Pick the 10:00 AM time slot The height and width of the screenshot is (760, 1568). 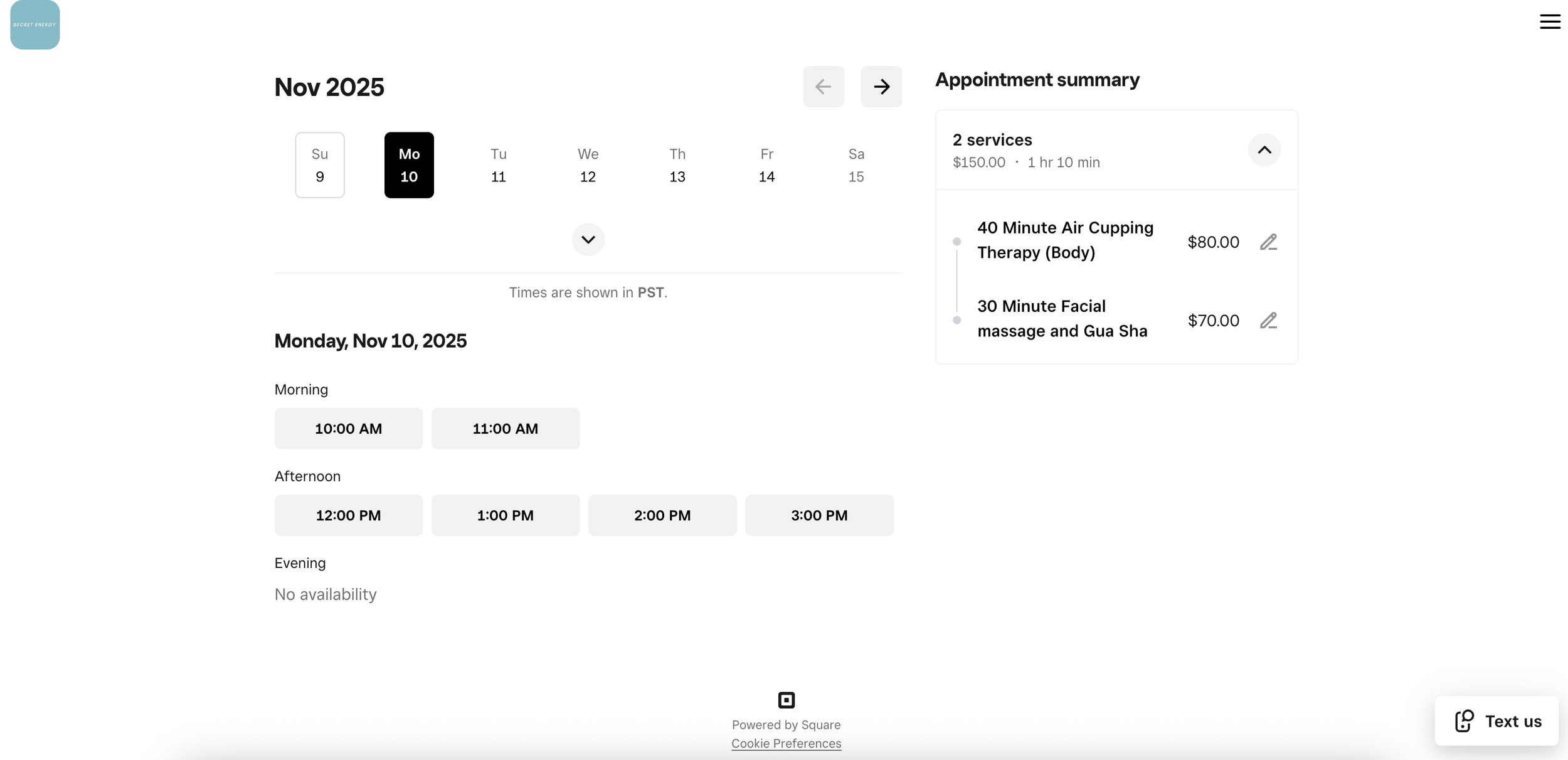click(x=348, y=429)
